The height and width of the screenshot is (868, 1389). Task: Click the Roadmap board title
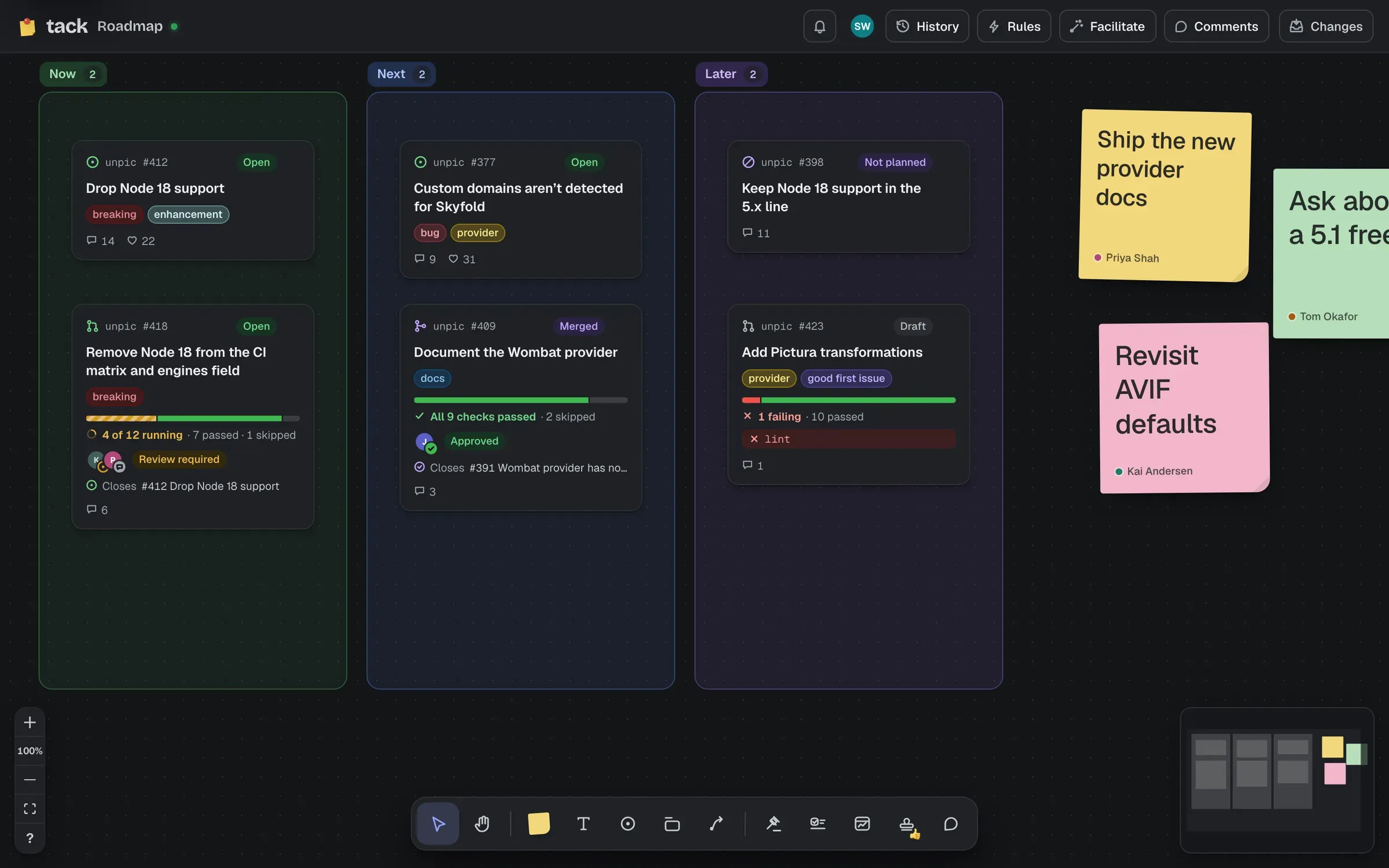pos(130,26)
